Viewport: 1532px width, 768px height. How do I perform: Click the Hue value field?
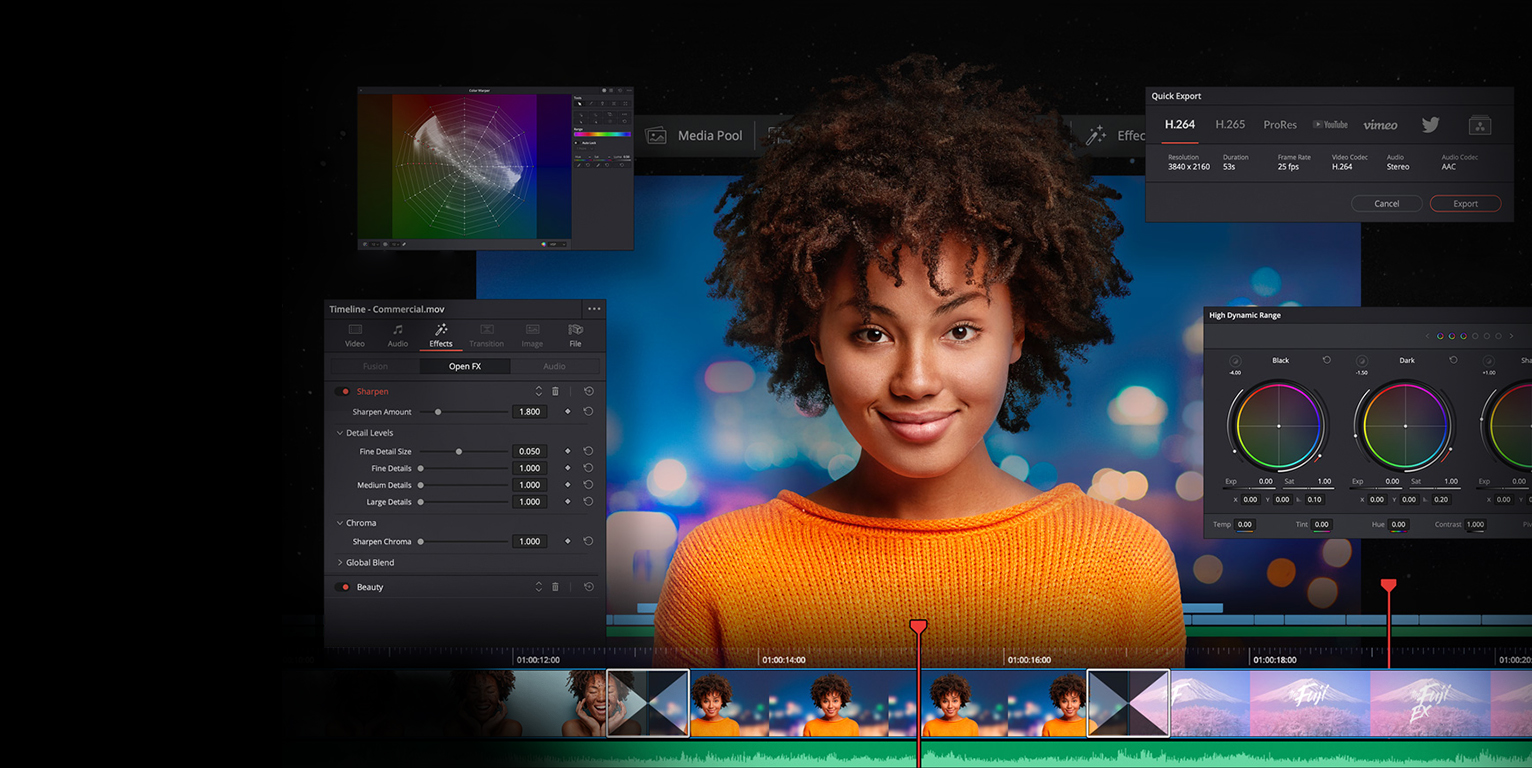1398,524
